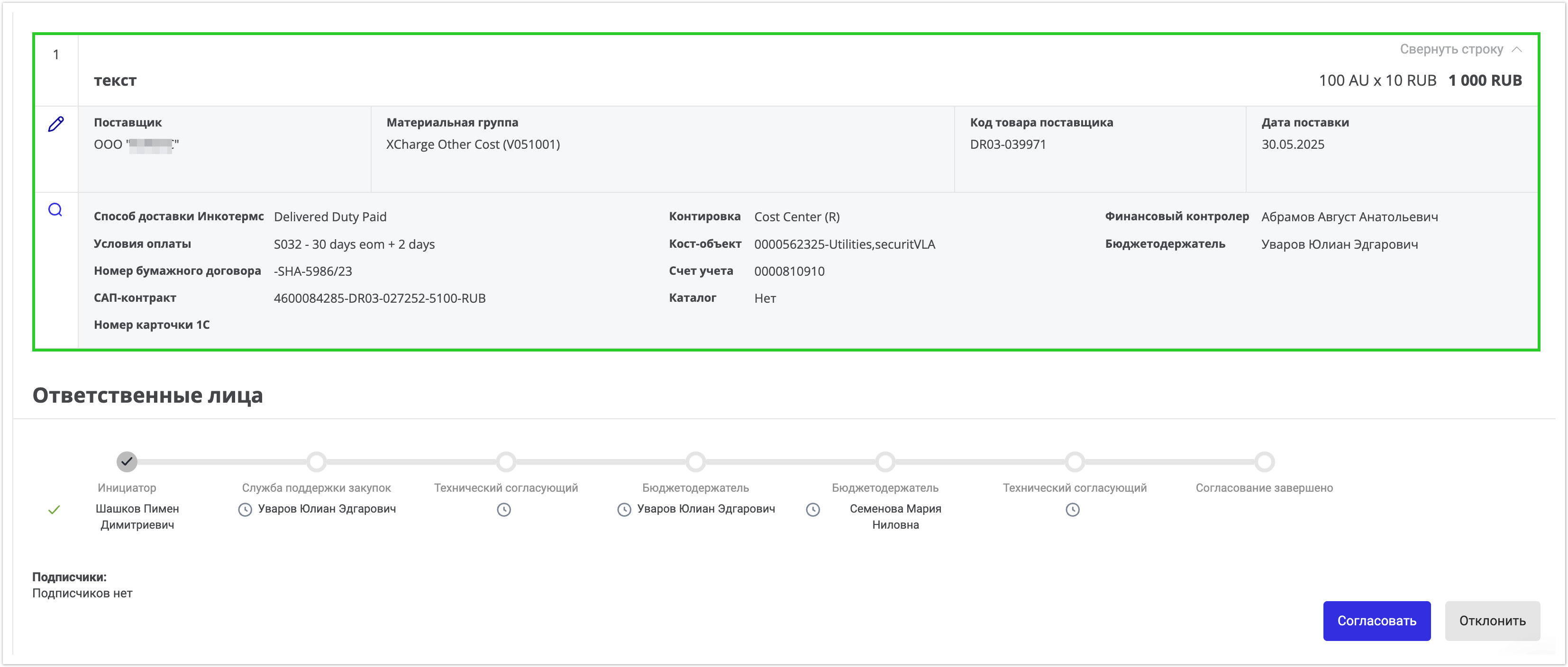The height and width of the screenshot is (667, 1568).
Task: Click the САП-контракт number value
Action: pyautogui.click(x=379, y=298)
